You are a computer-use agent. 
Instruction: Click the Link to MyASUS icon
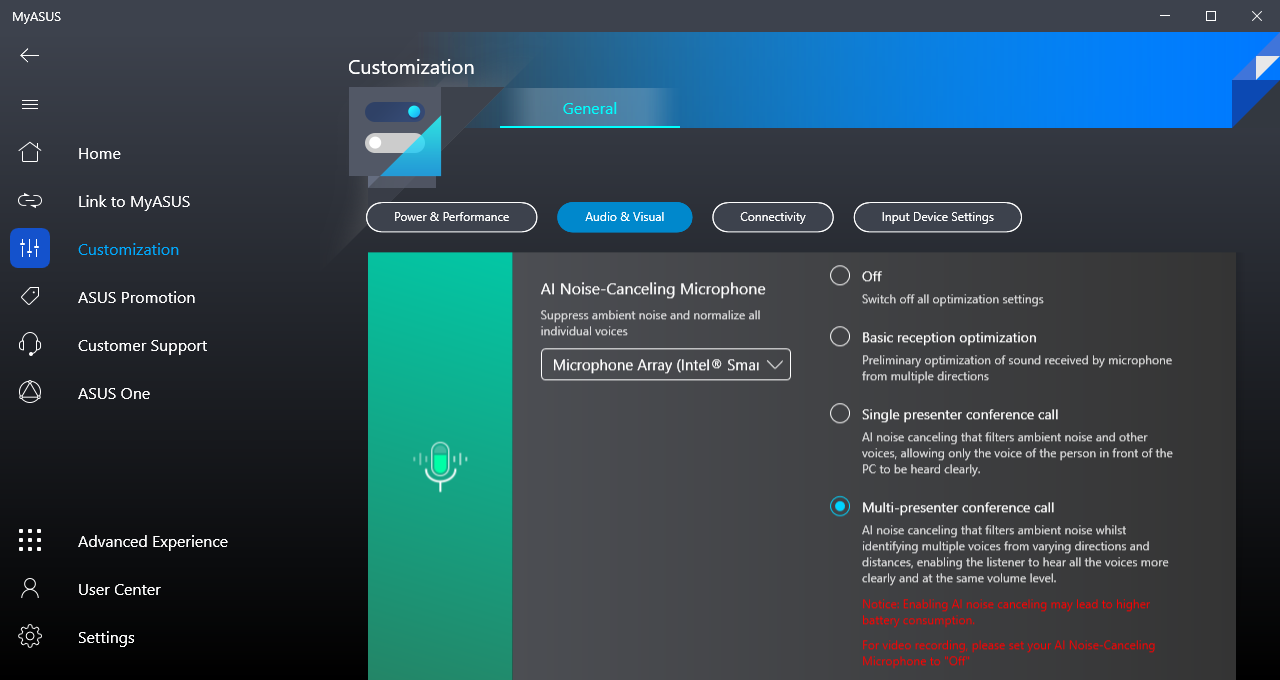point(30,200)
